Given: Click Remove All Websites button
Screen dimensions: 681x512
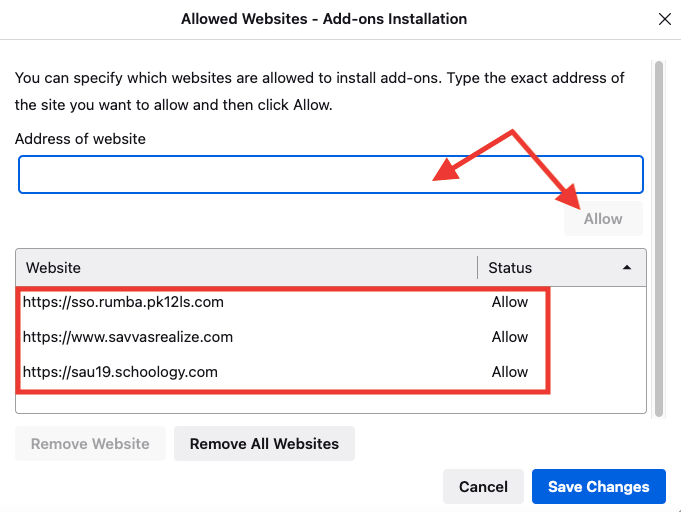Looking at the screenshot, I should click(264, 443).
